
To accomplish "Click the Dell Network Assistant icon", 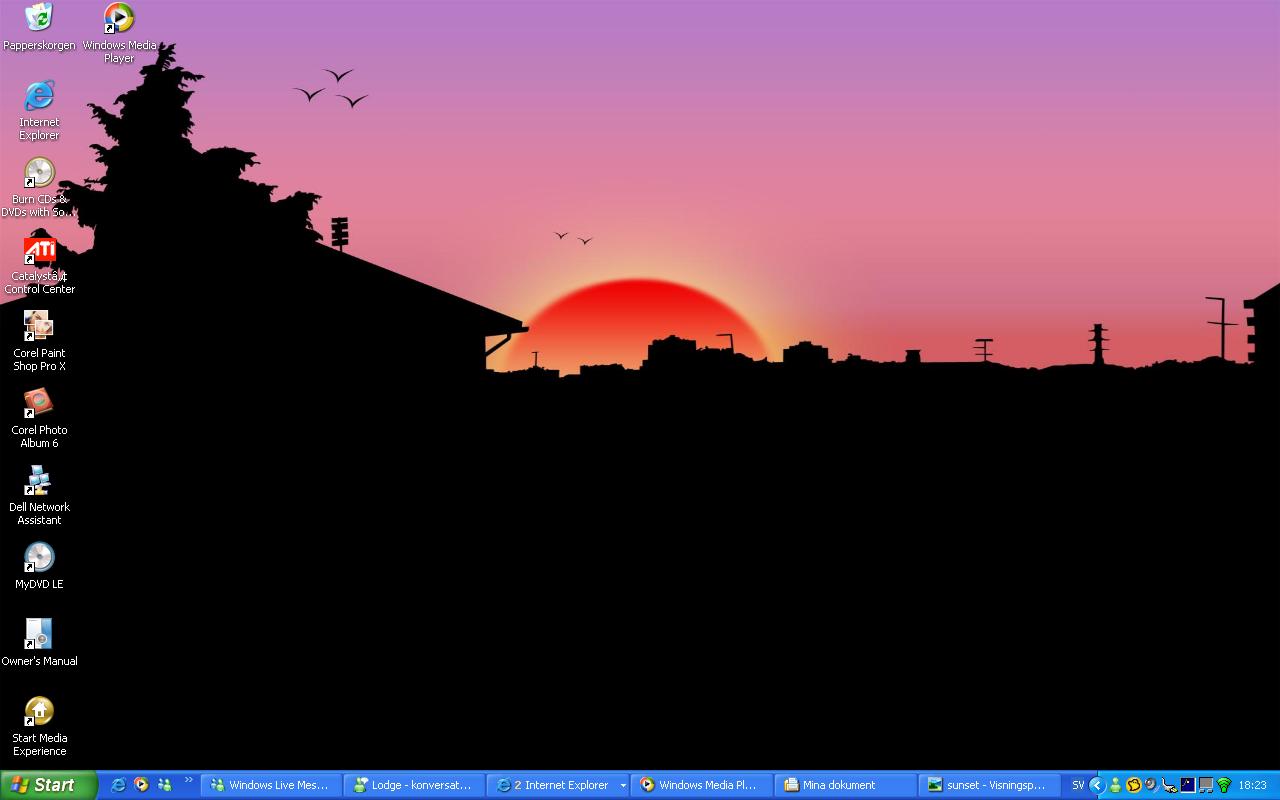I will [39, 481].
